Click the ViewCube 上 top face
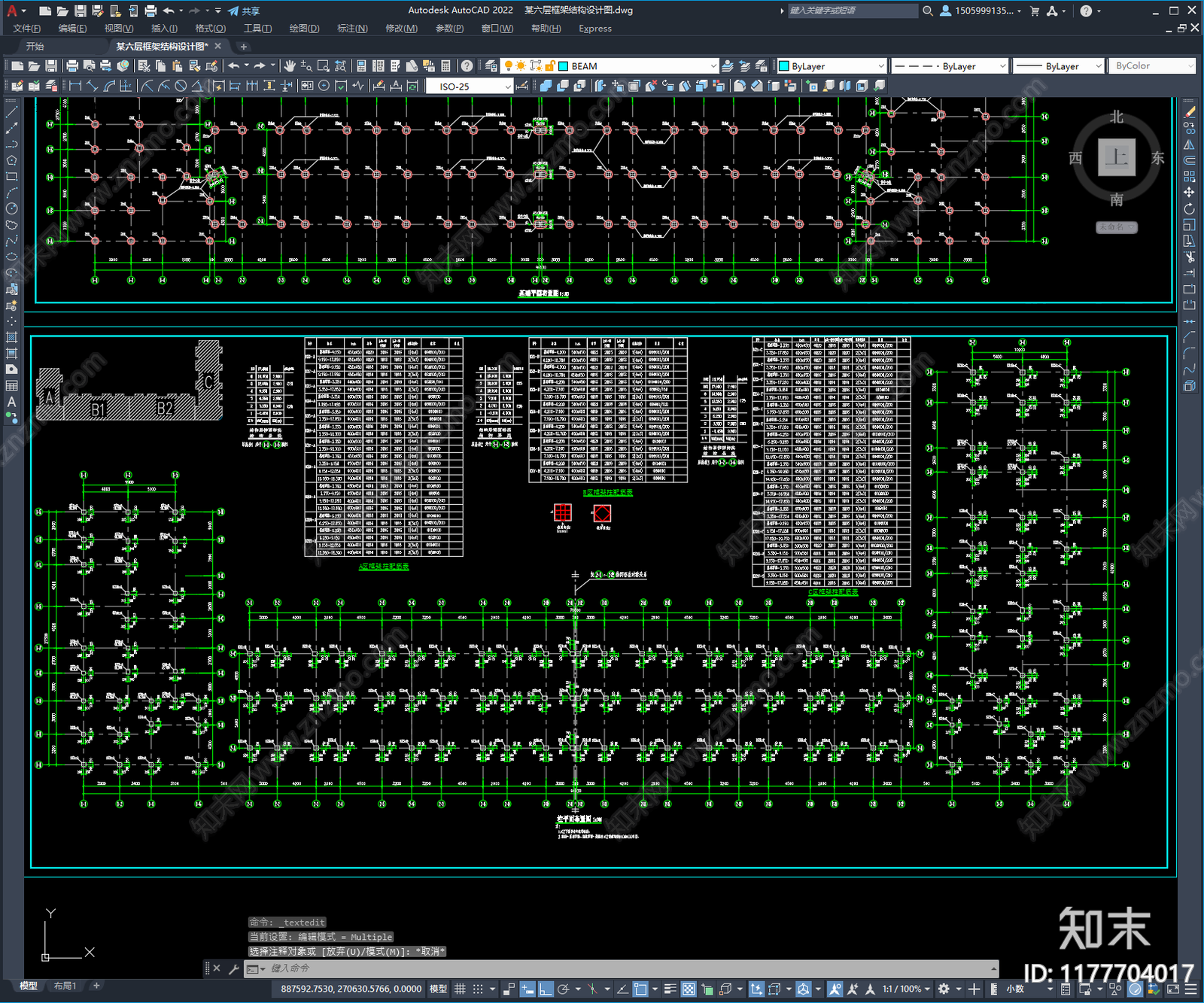 point(1116,157)
